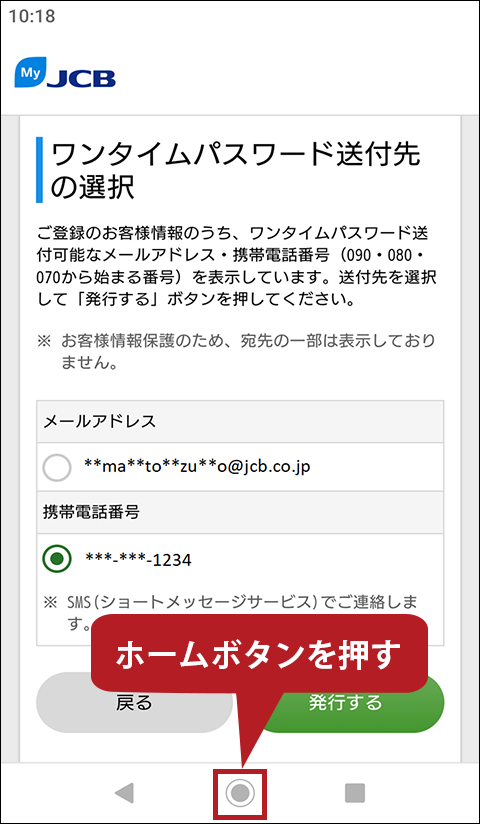The height and width of the screenshot is (824, 480).
Task: Click the ご登録のお客様情報 instruction paragraph
Action: [x=237, y=267]
